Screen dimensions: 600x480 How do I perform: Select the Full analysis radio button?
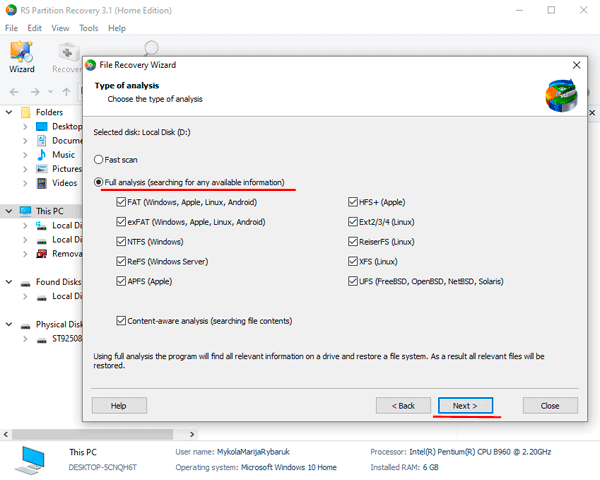point(98,182)
